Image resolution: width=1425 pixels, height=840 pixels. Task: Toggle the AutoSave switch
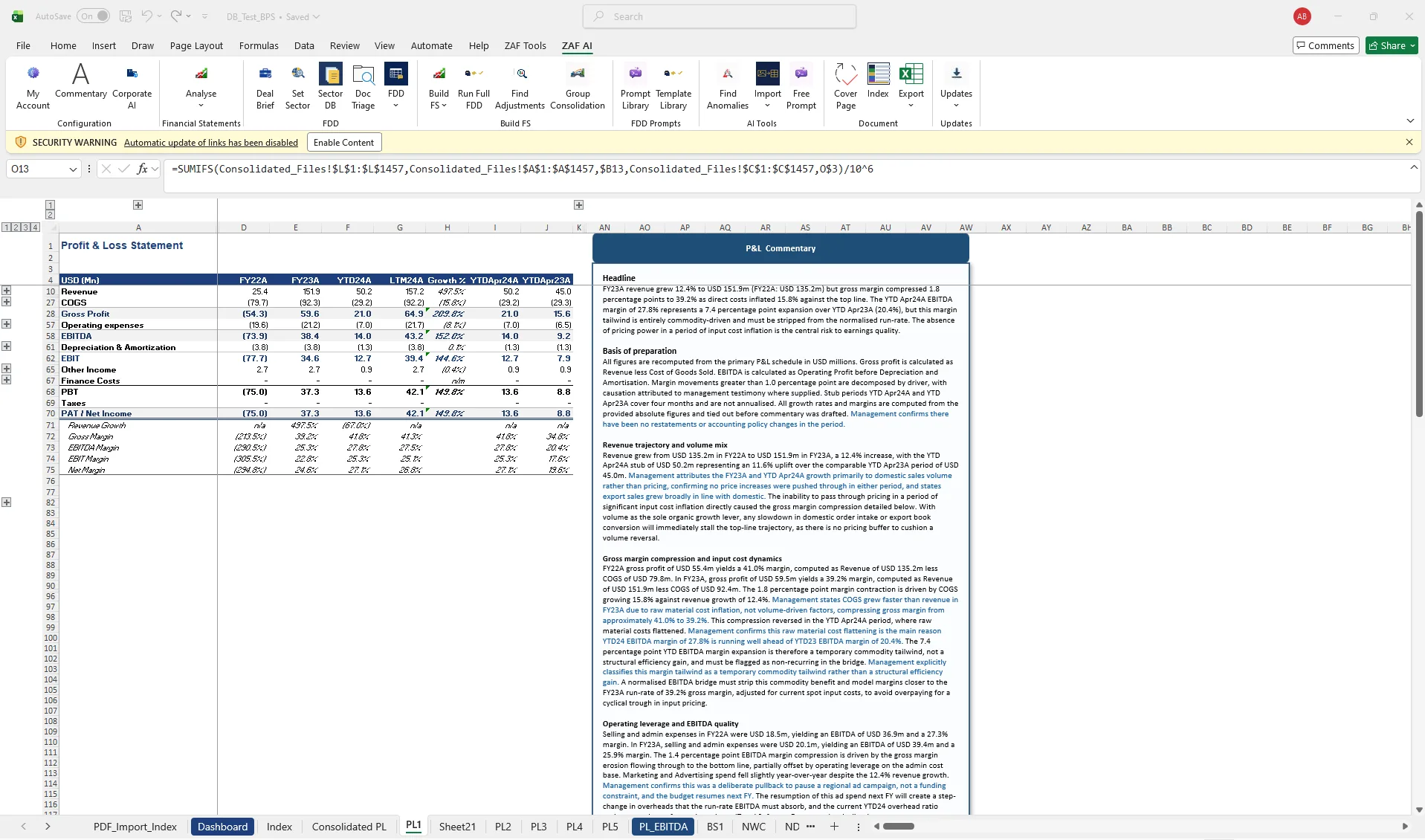(x=93, y=16)
